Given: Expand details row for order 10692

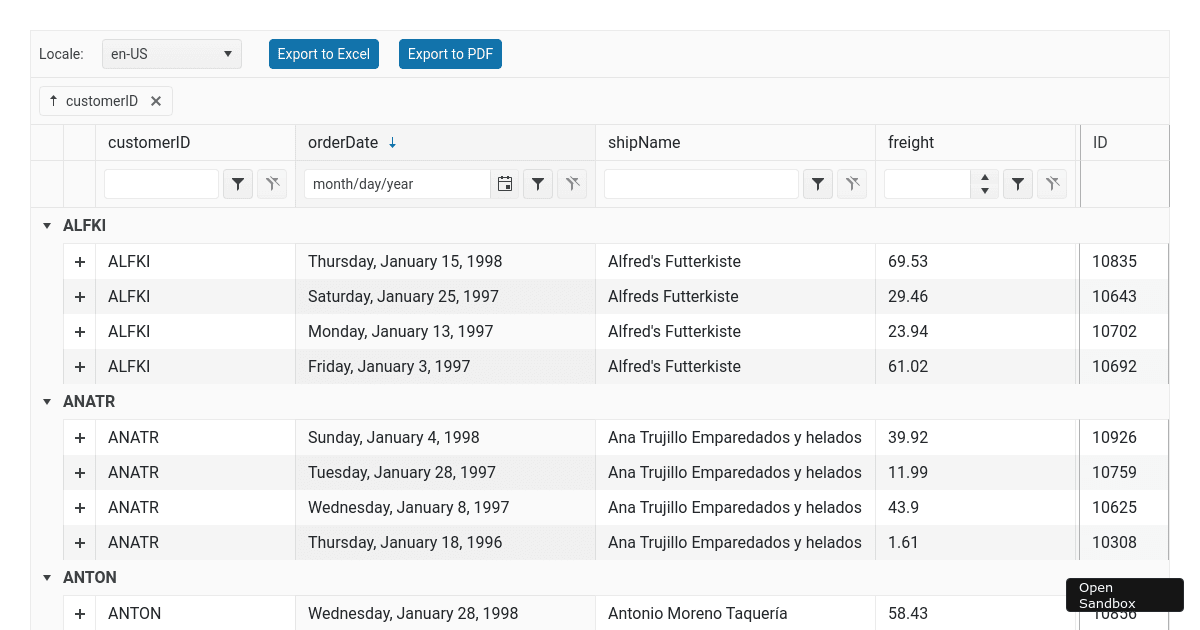Looking at the screenshot, I should 80,367.
